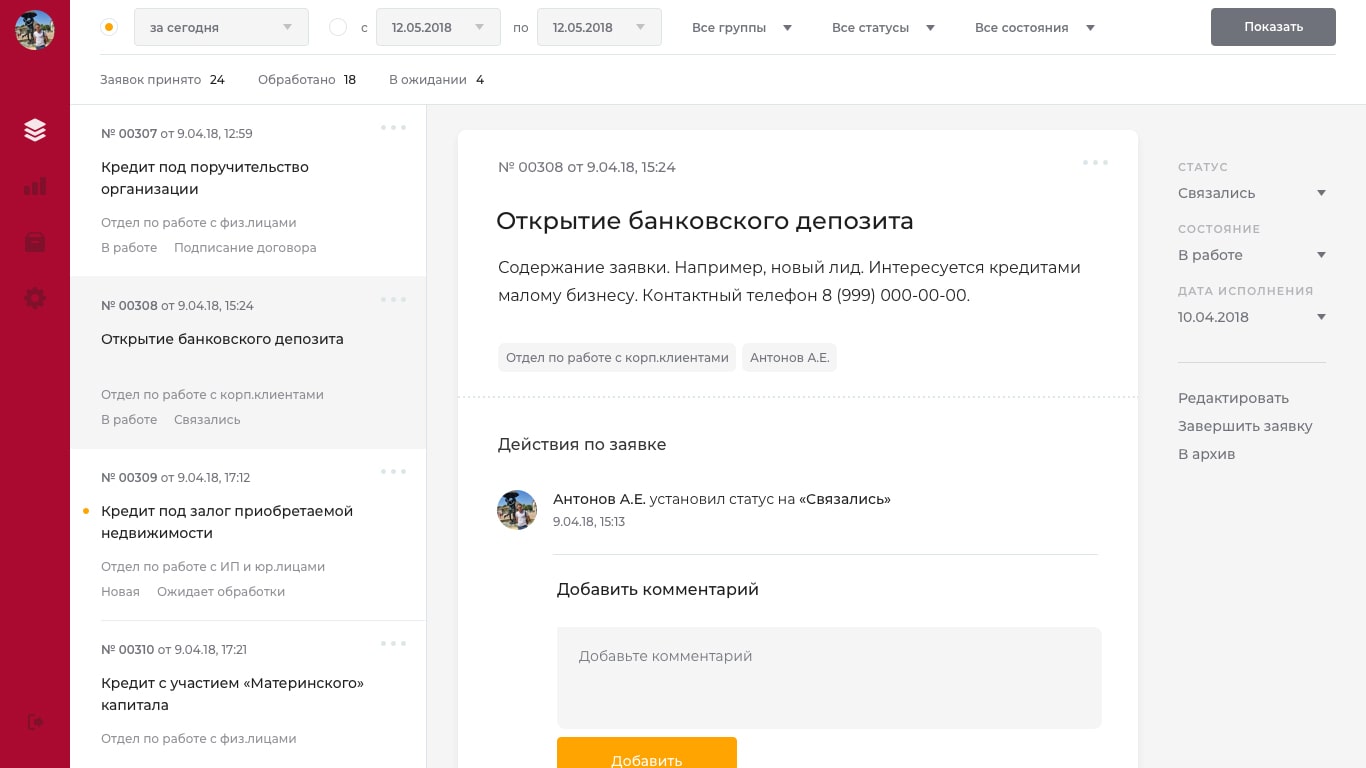Click the user profile avatar in sidebar
Screen dimensions: 1366x768
[x=35, y=31]
